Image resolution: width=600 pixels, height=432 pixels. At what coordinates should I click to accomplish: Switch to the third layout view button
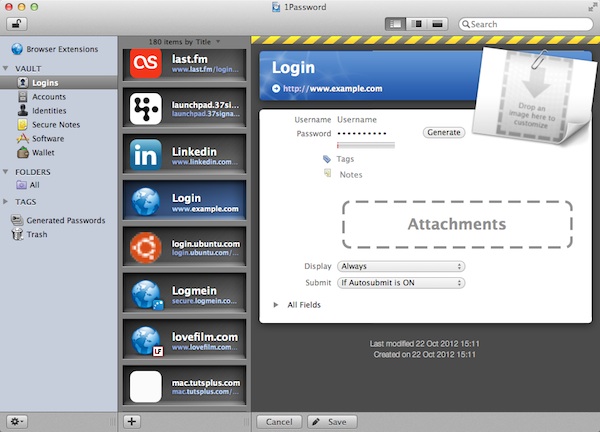click(x=438, y=24)
